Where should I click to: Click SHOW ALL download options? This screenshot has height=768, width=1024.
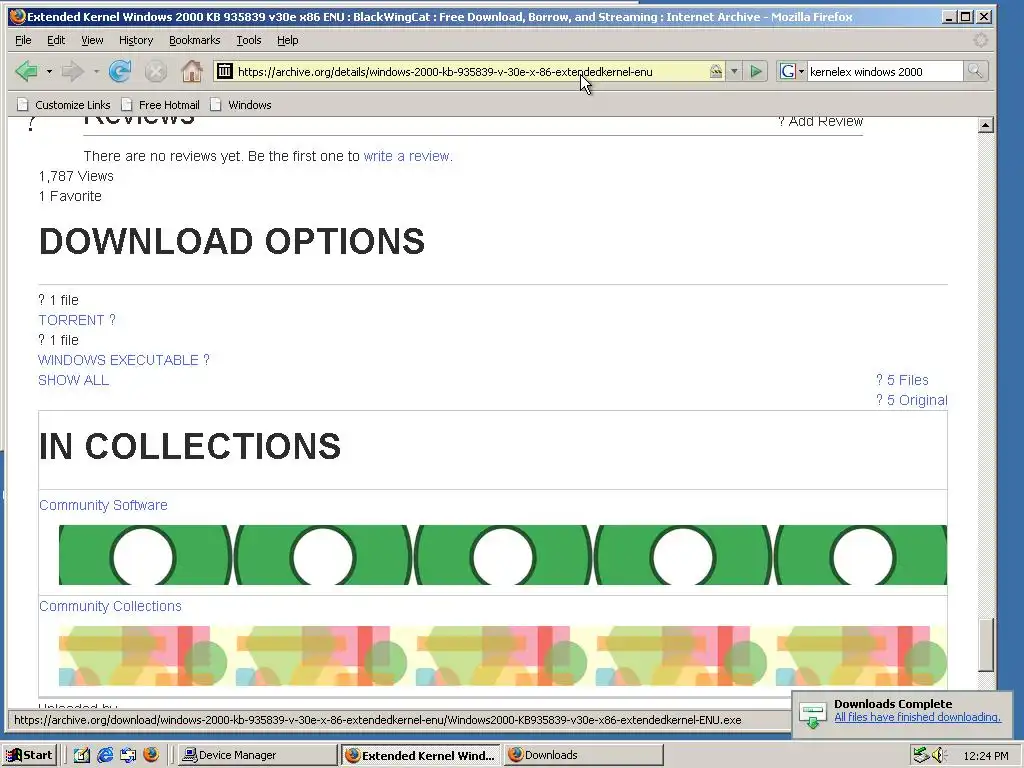73,380
